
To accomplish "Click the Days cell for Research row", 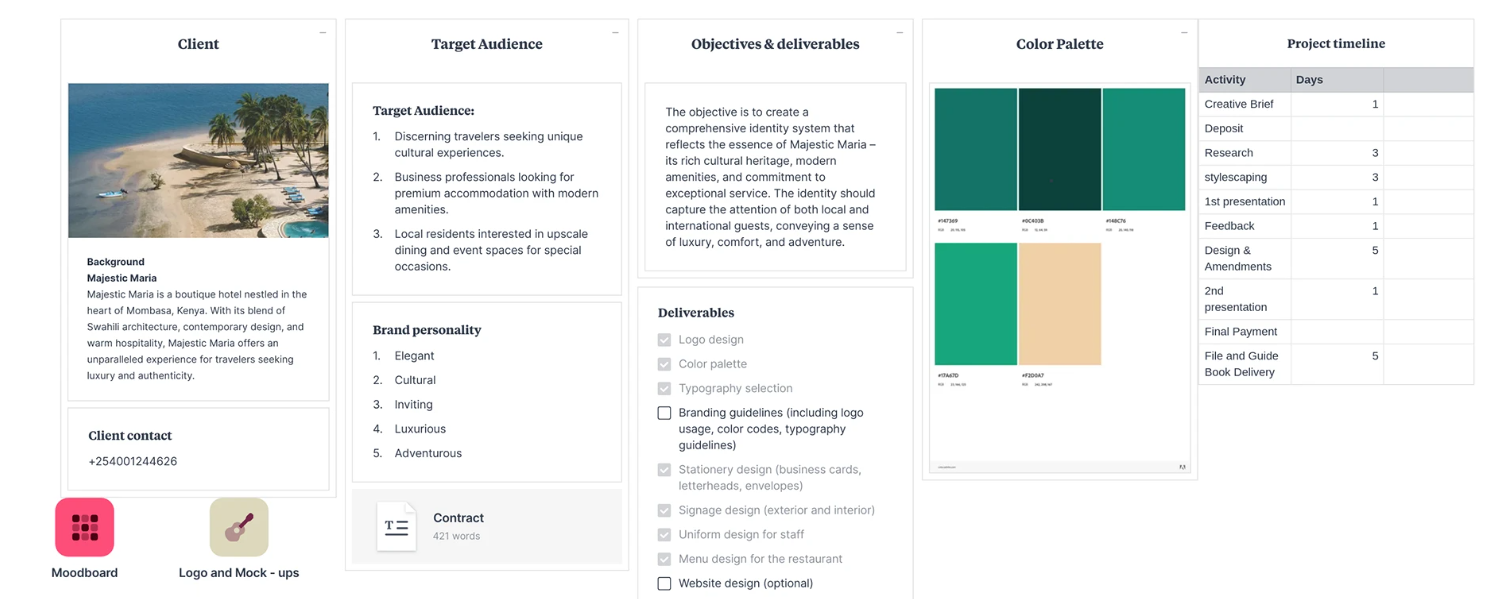I will [1336, 153].
